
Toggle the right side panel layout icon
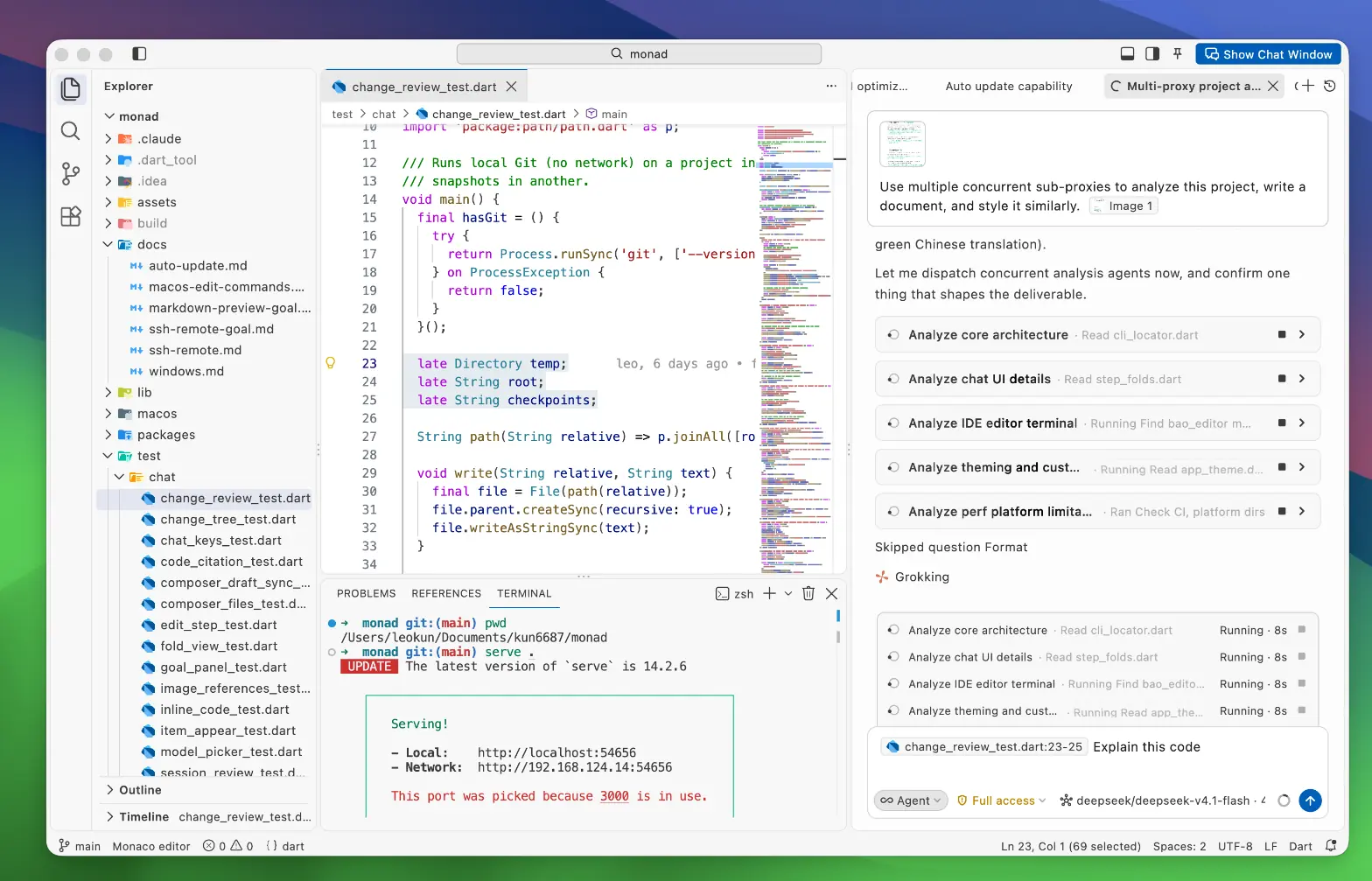[x=1152, y=54]
